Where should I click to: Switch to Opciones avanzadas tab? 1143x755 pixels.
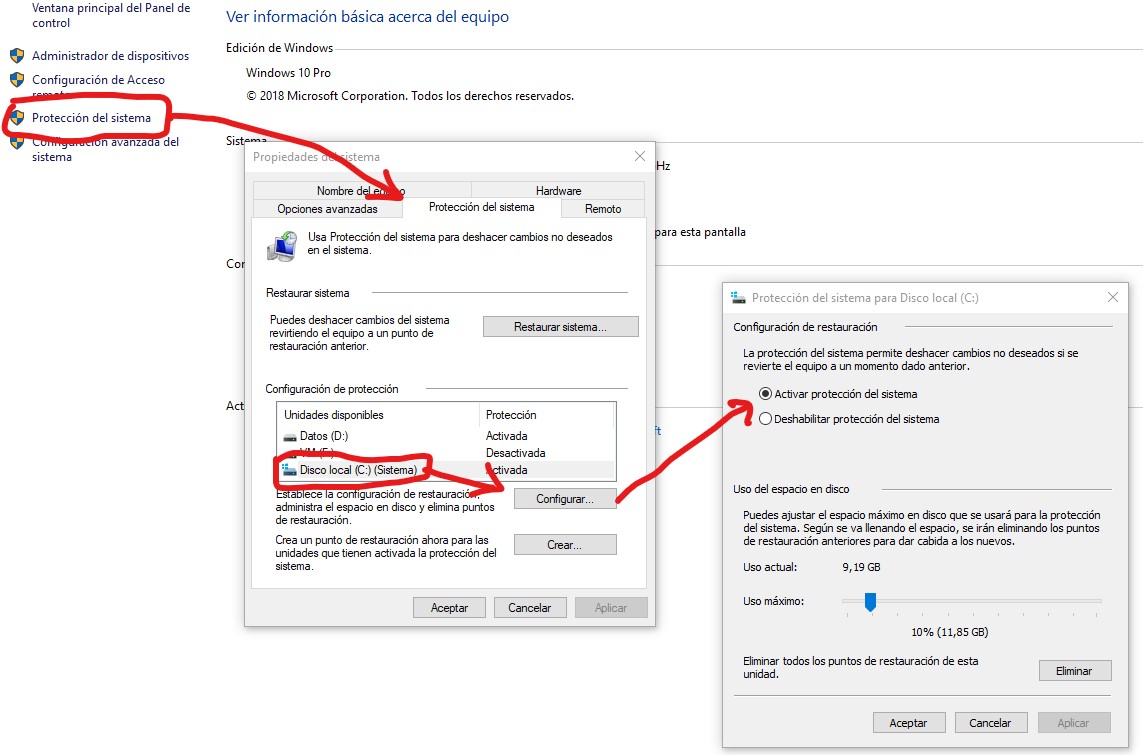[x=327, y=208]
